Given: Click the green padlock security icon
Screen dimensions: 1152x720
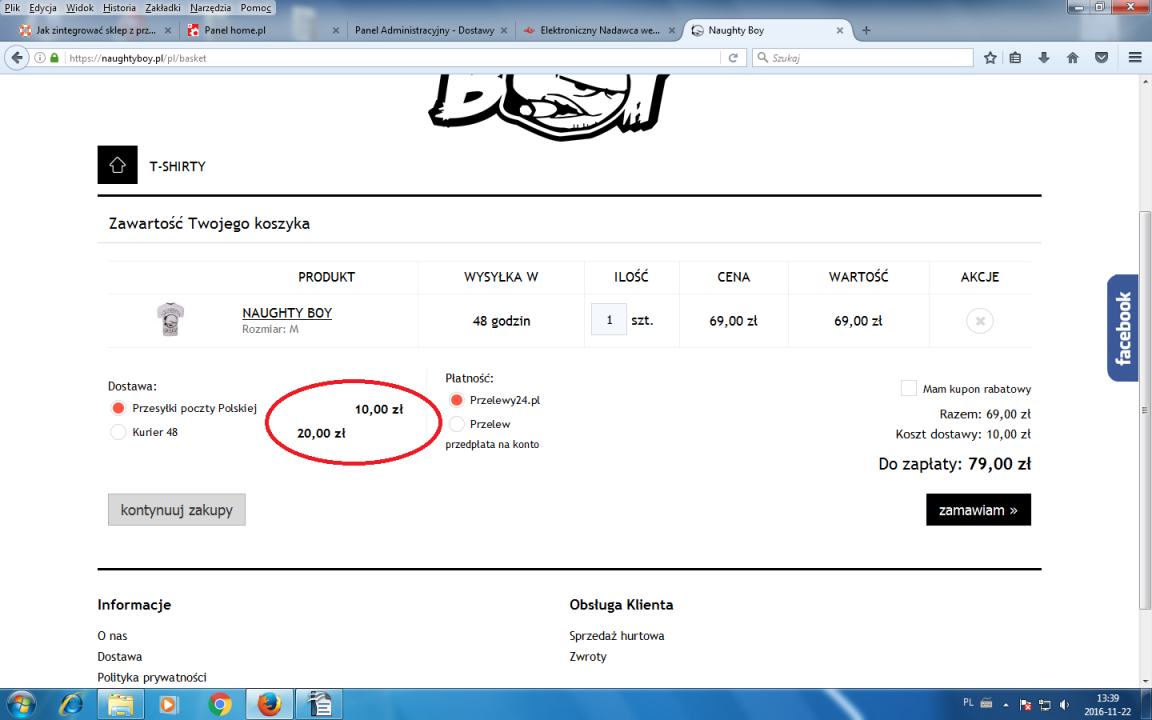Looking at the screenshot, I should click(54, 57).
